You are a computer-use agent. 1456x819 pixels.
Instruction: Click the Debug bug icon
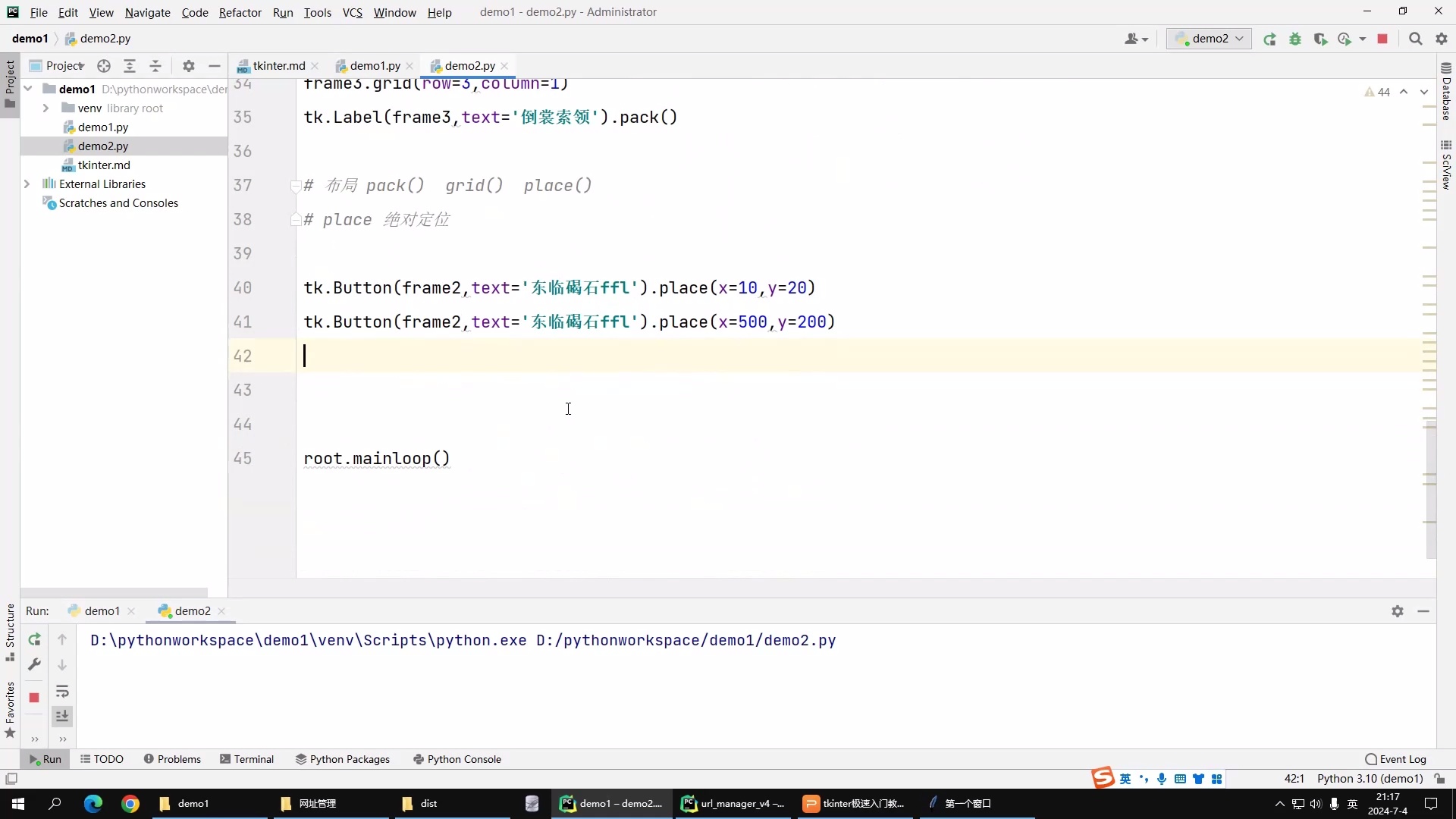[x=1295, y=39]
